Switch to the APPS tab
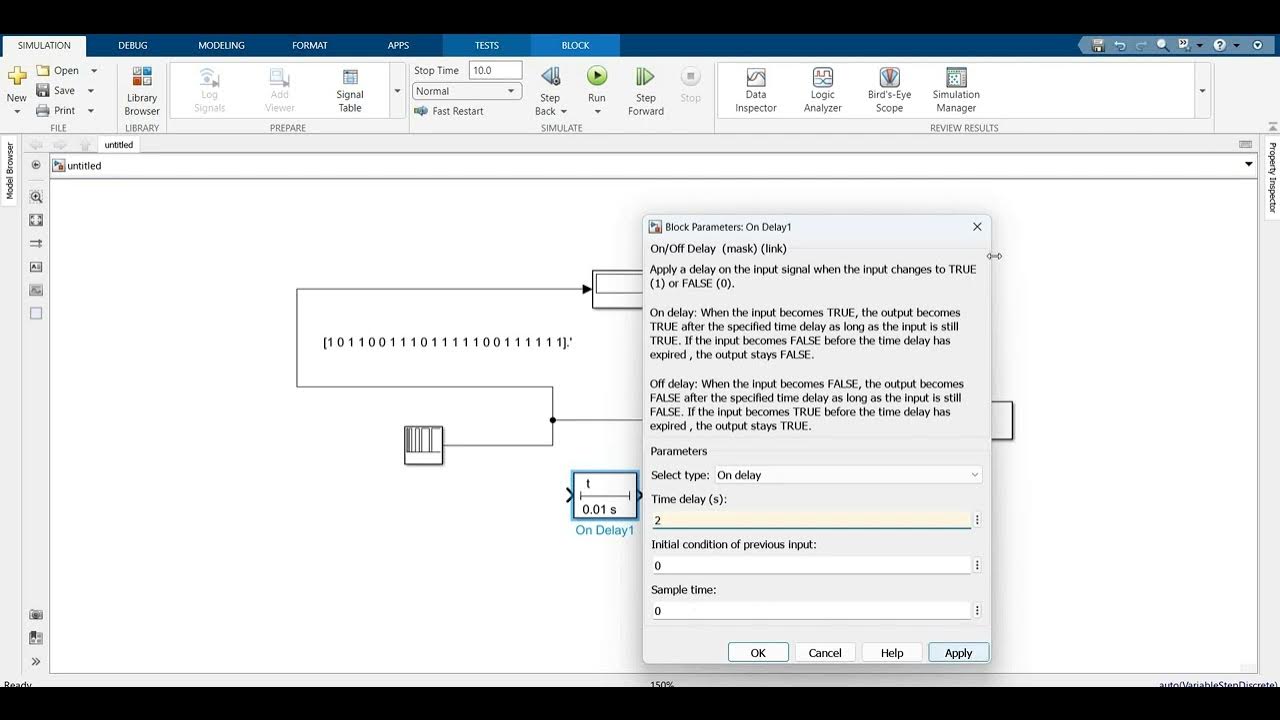Viewport: 1280px width, 720px height. pyautogui.click(x=398, y=45)
